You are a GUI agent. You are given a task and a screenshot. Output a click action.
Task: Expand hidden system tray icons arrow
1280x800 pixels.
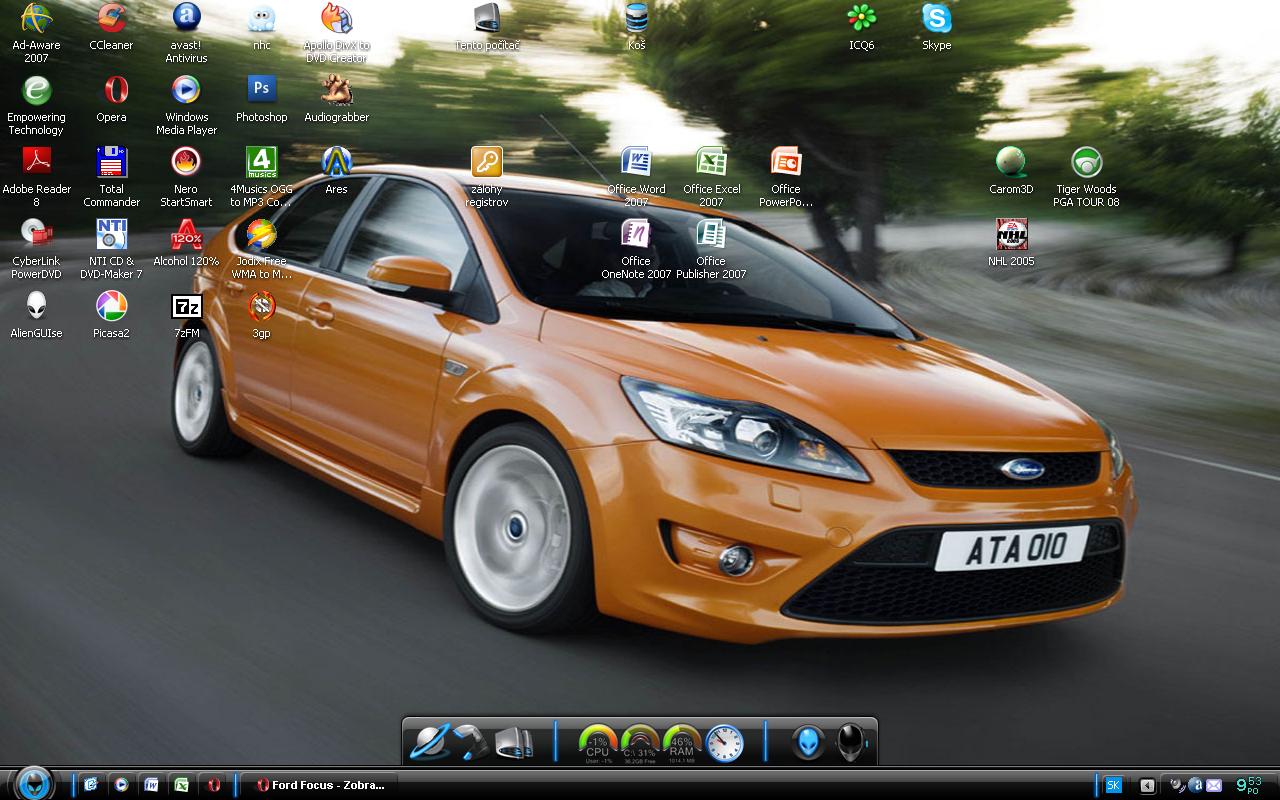[1147, 786]
